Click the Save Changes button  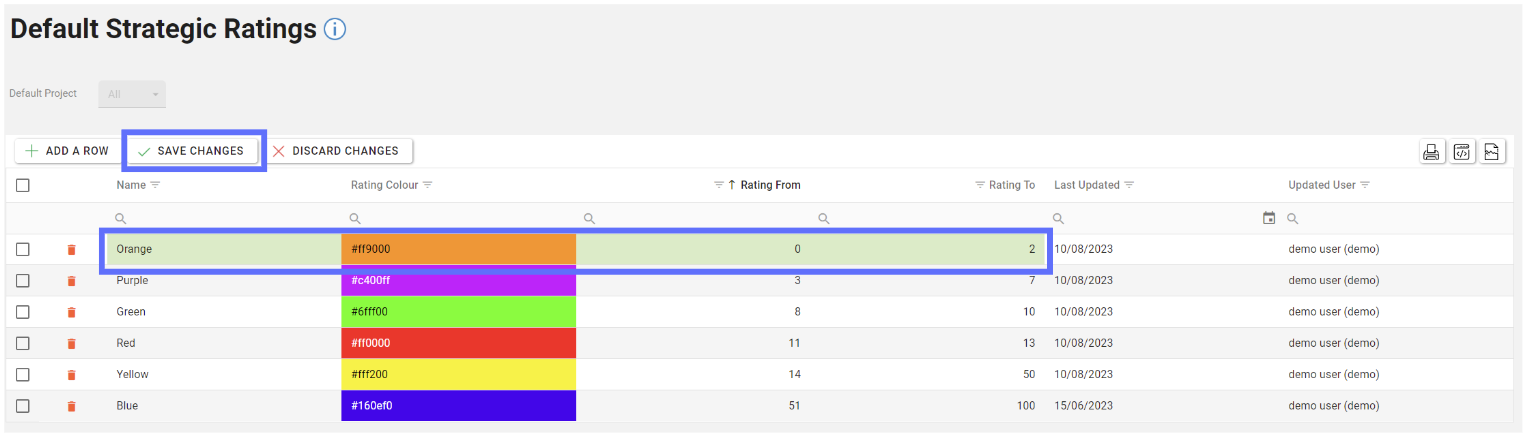[x=191, y=151]
